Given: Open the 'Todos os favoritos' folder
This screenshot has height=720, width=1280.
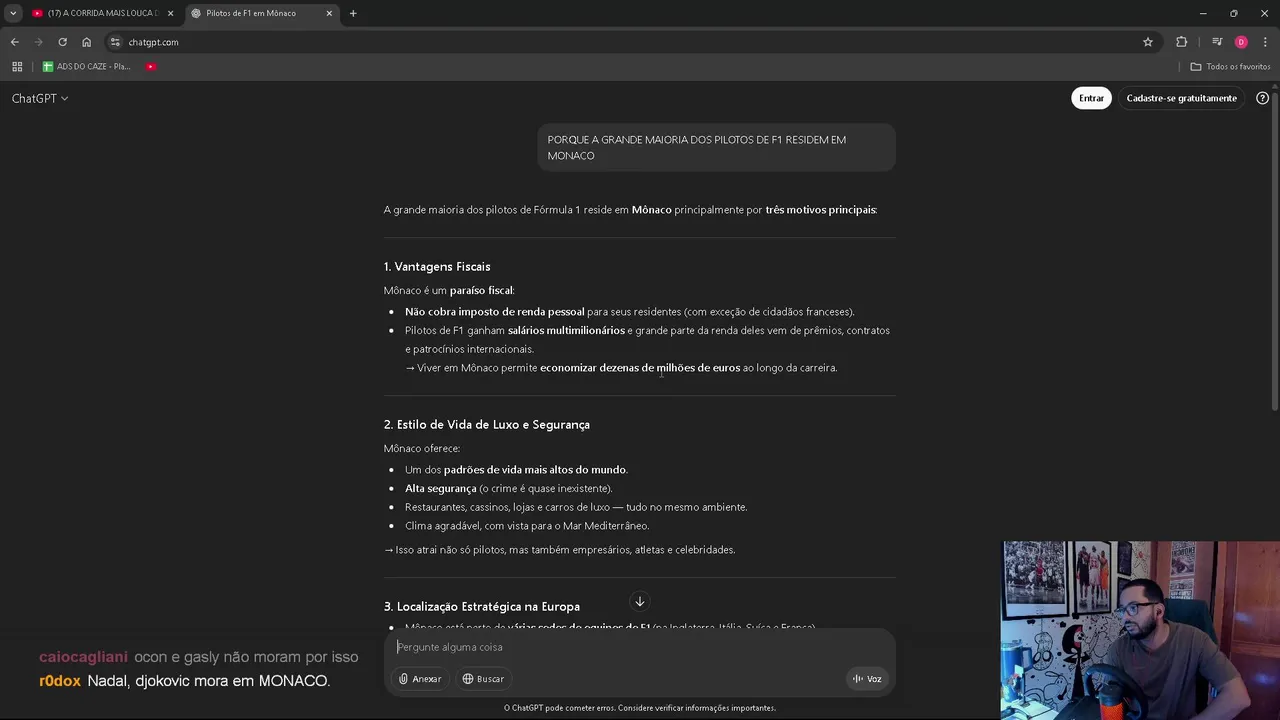Looking at the screenshot, I should coord(1230,67).
